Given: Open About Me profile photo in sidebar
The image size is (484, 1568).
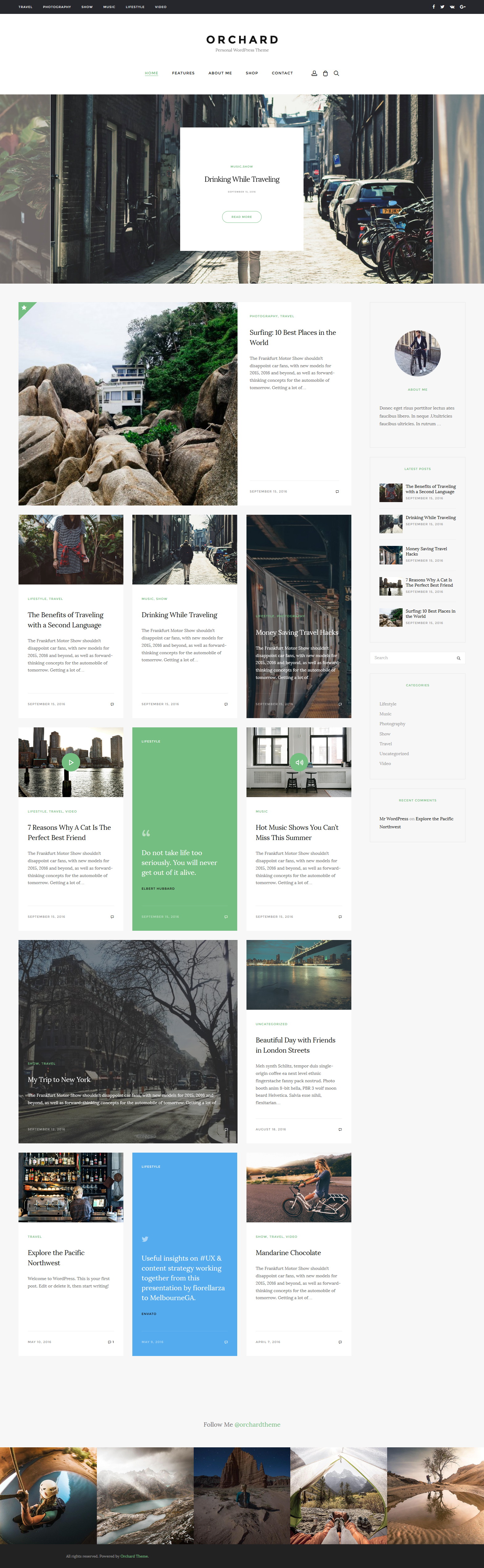Looking at the screenshot, I should 417,353.
